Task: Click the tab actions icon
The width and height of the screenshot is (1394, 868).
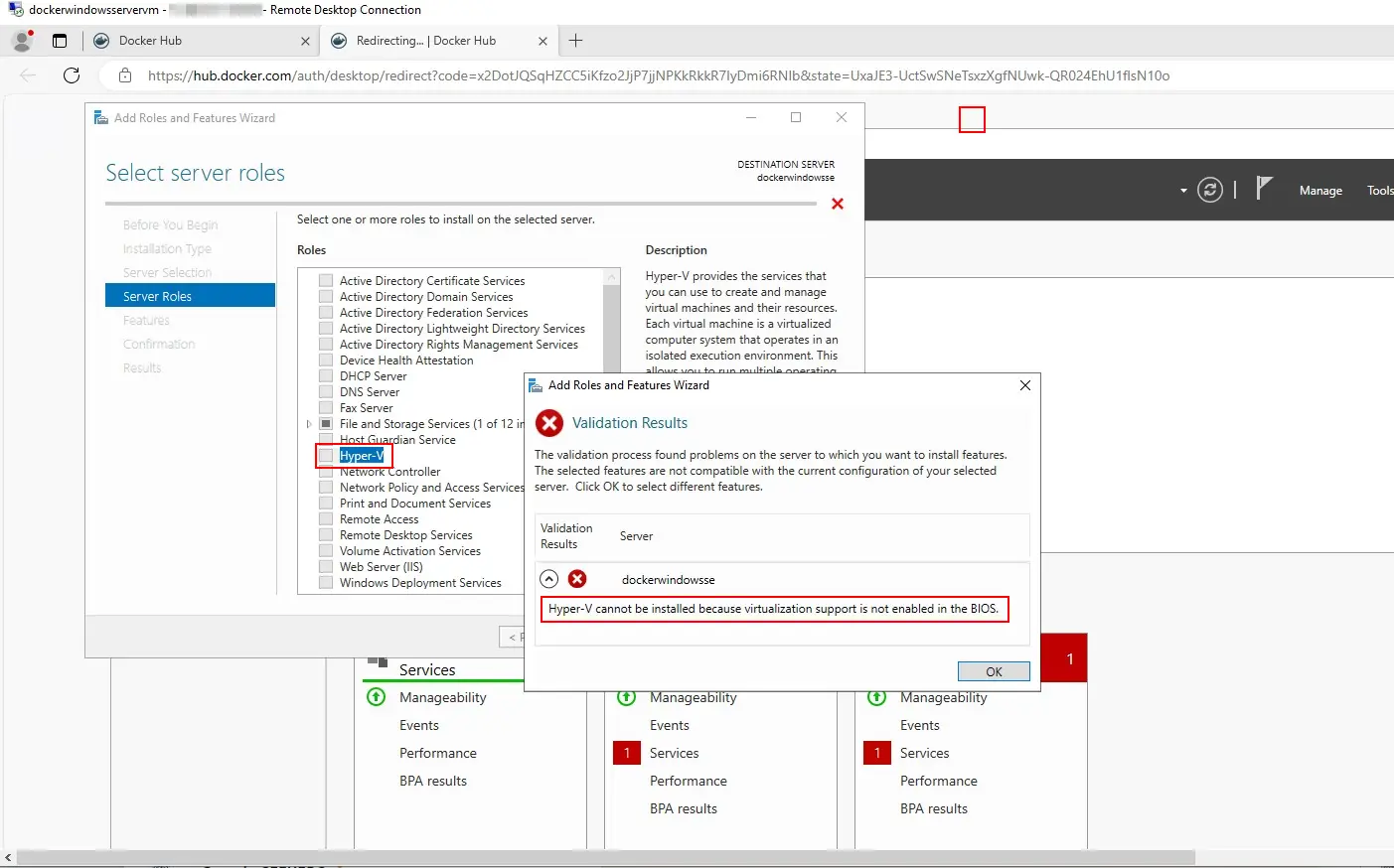Action: tap(60, 41)
